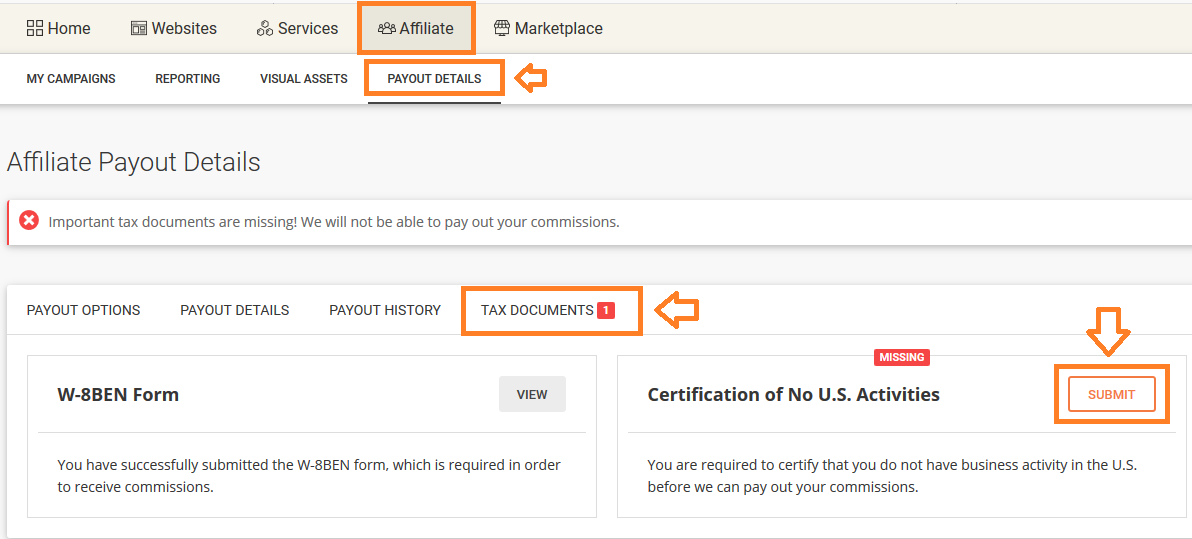Click the red notification badge on Tax Documents
This screenshot has height=539, width=1192.
click(606, 310)
